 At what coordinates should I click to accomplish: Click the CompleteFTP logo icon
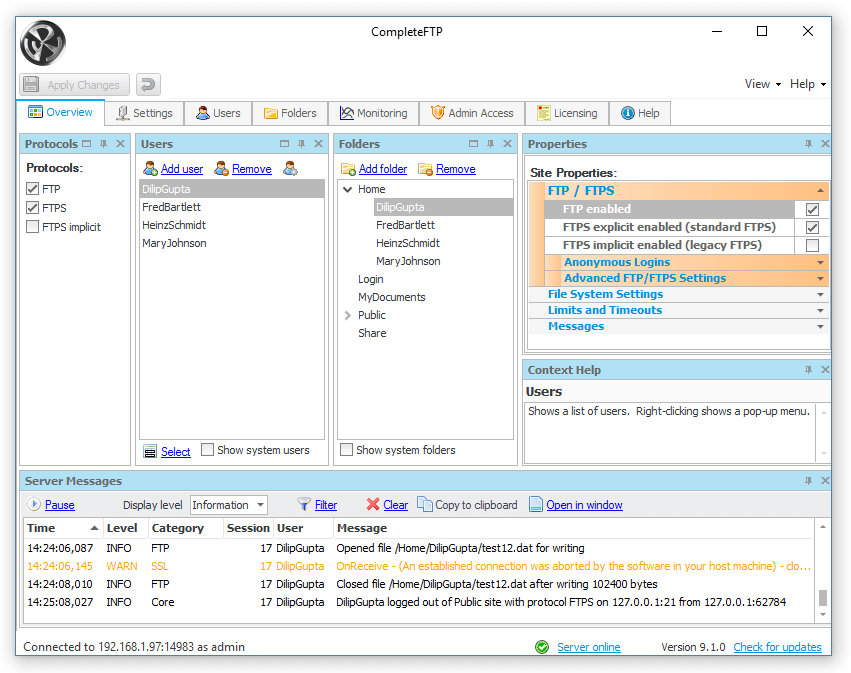pyautogui.click(x=43, y=43)
